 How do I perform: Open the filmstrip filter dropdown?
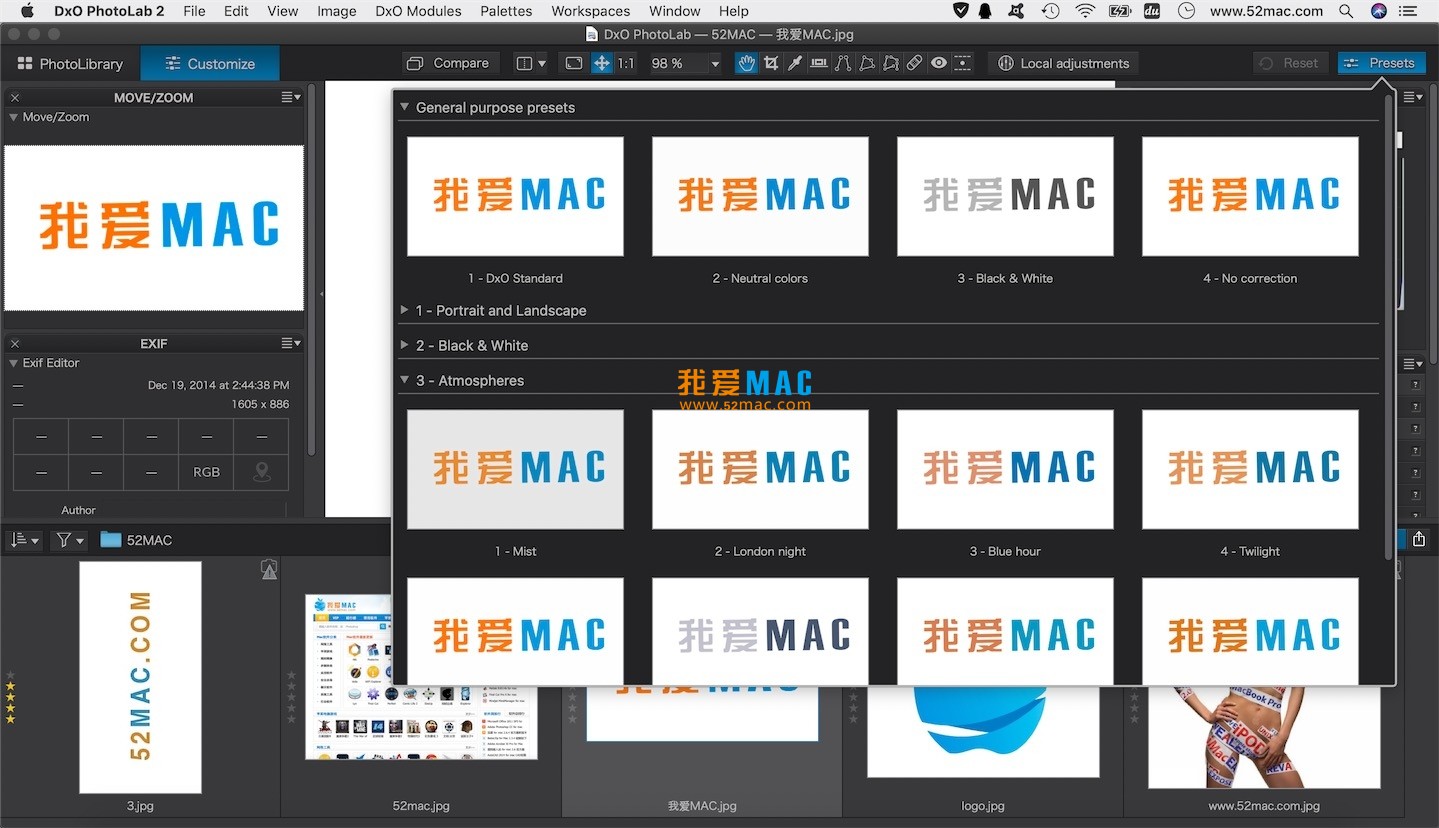click(x=70, y=540)
